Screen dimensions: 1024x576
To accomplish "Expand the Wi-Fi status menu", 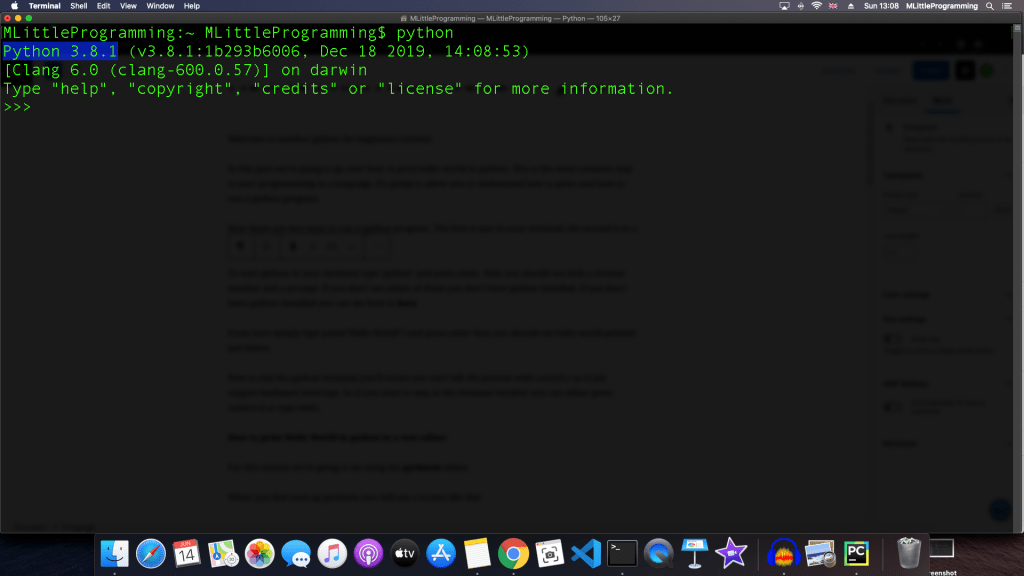I will coord(816,6).
